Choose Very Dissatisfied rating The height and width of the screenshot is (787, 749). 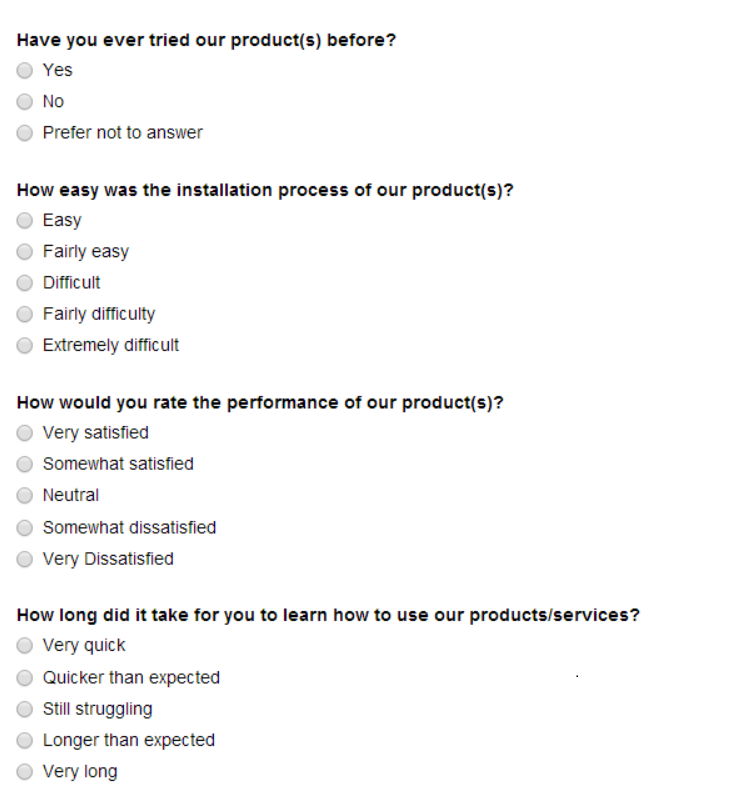25,559
